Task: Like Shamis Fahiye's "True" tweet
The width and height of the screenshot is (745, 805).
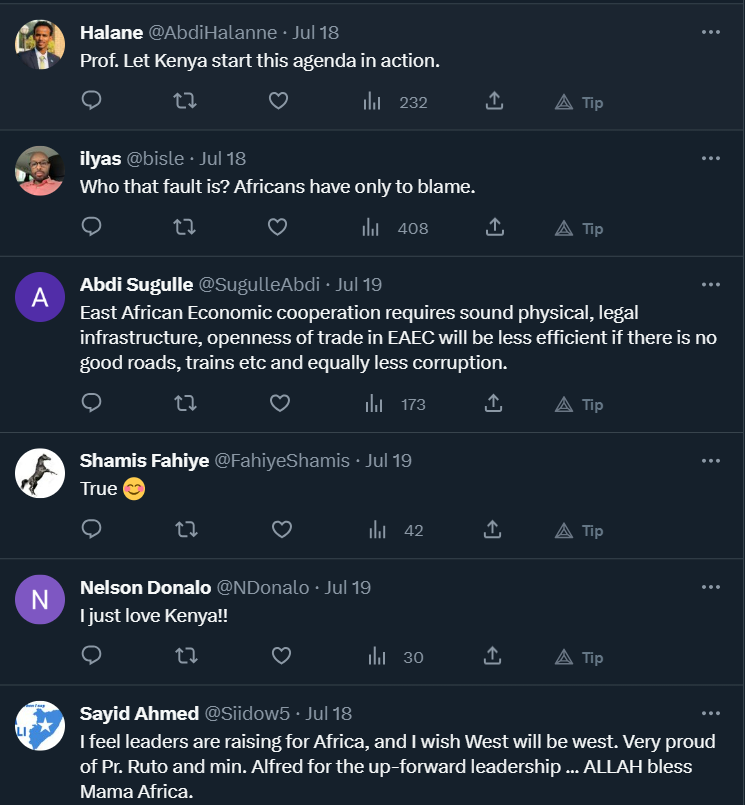Action: point(281,530)
